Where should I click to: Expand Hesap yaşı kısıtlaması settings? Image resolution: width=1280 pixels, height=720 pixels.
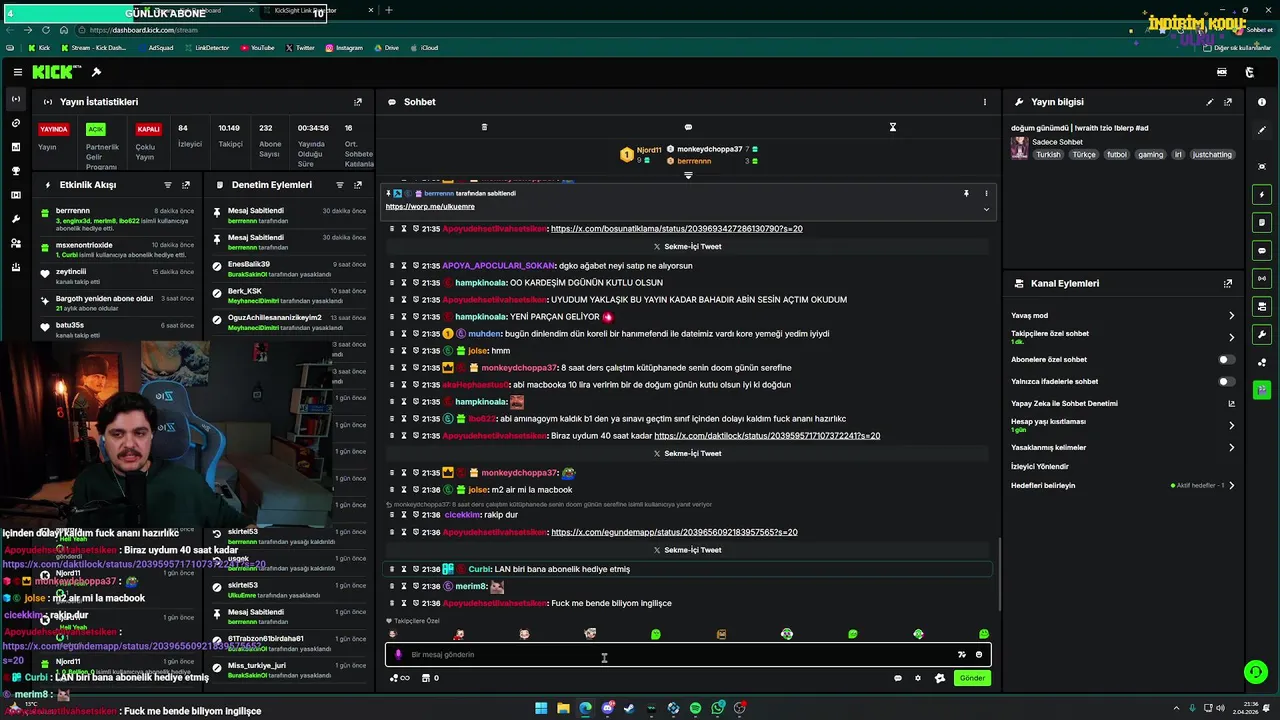coord(1232,425)
